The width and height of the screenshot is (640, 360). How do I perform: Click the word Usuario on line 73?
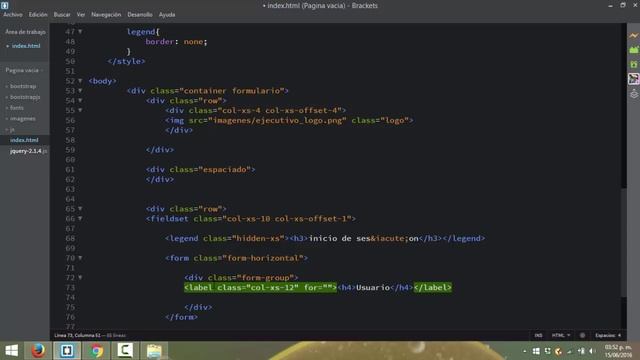click(x=373, y=287)
